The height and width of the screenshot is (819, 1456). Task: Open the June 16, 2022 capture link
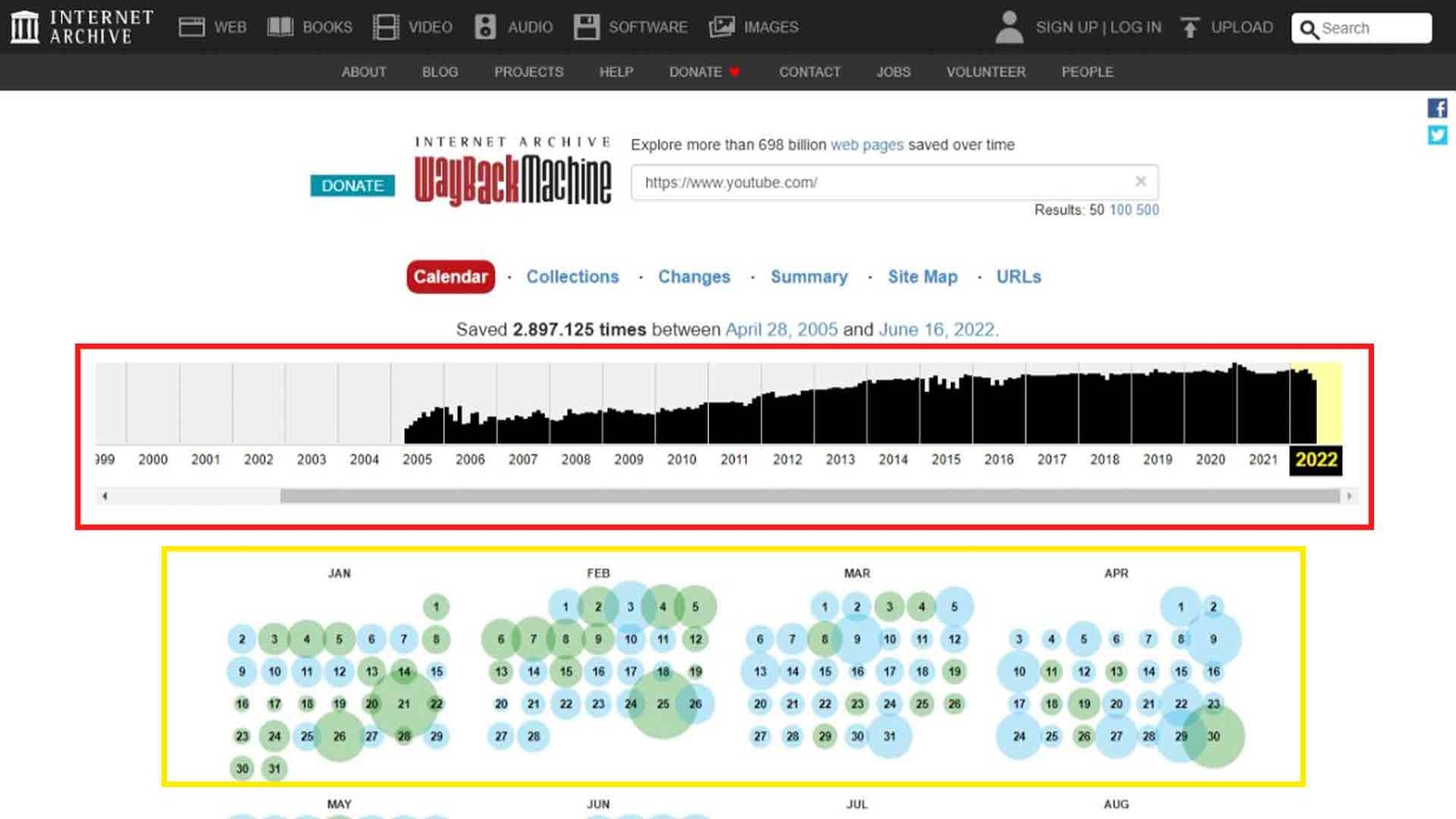[x=936, y=329]
